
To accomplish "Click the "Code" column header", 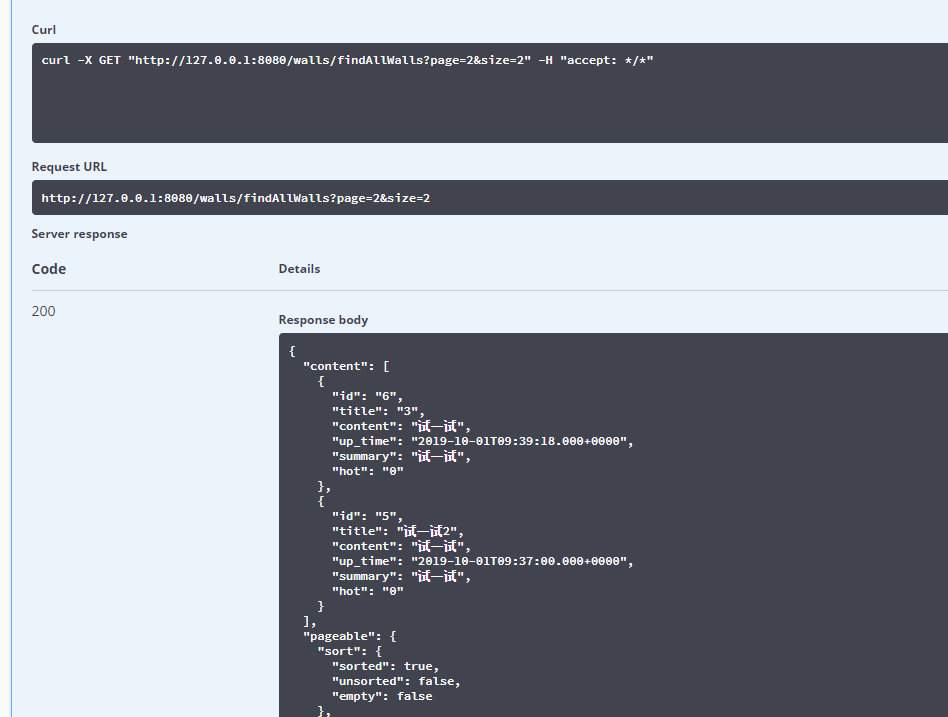I will [49, 269].
